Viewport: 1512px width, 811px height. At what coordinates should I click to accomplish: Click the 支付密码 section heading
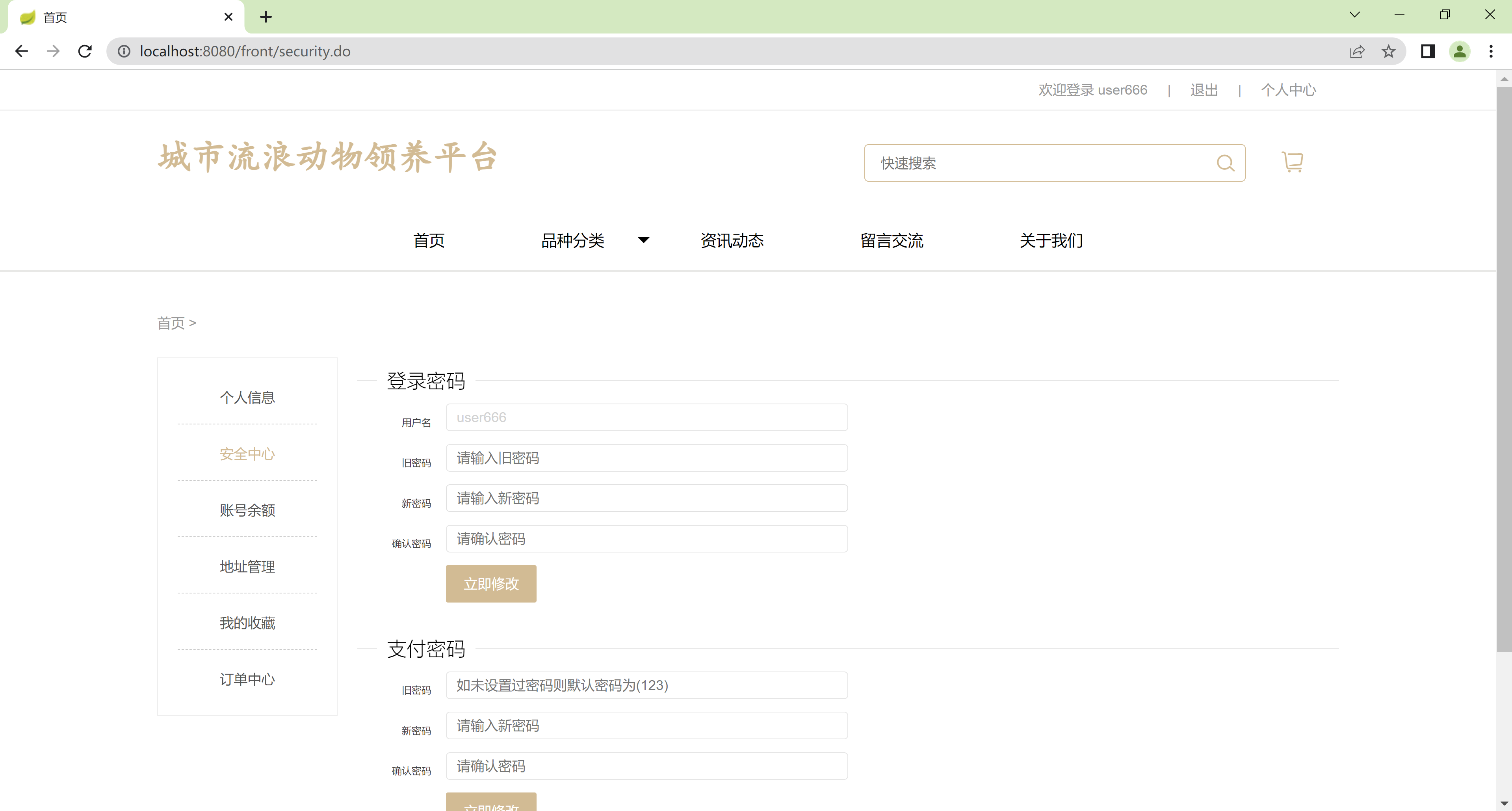point(426,649)
